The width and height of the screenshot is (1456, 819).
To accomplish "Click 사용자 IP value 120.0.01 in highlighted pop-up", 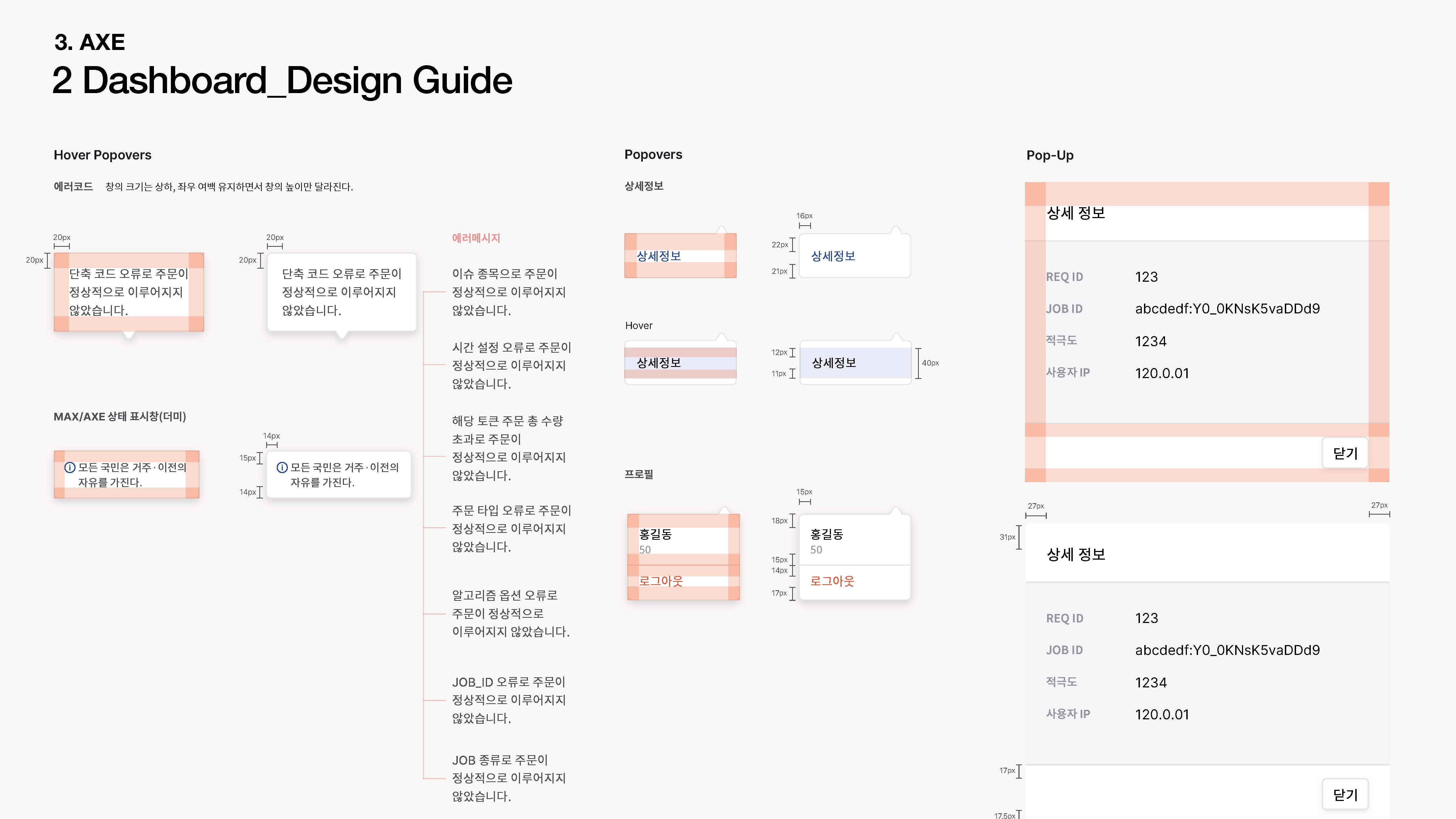I will (1162, 373).
